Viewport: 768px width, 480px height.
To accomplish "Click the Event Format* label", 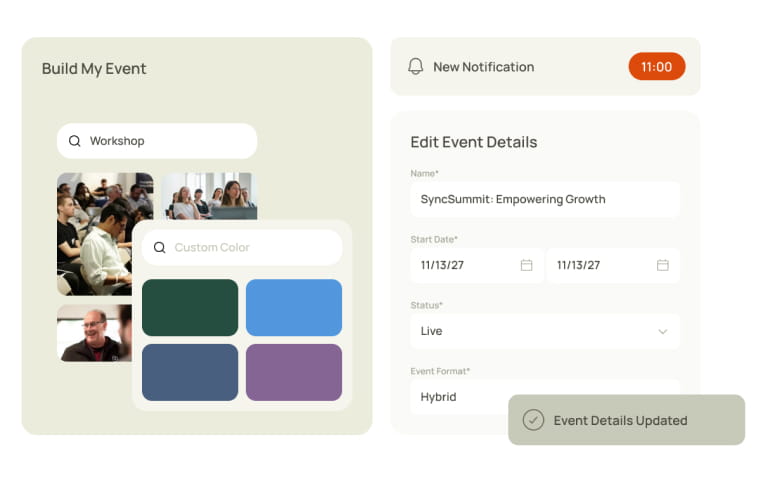I will click(440, 371).
